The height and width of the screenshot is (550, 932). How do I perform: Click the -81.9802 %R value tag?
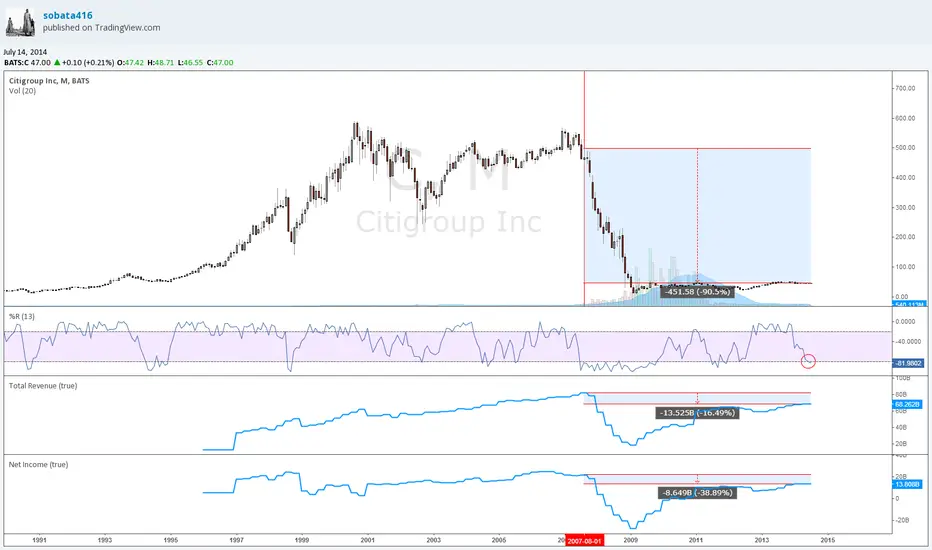[908, 363]
